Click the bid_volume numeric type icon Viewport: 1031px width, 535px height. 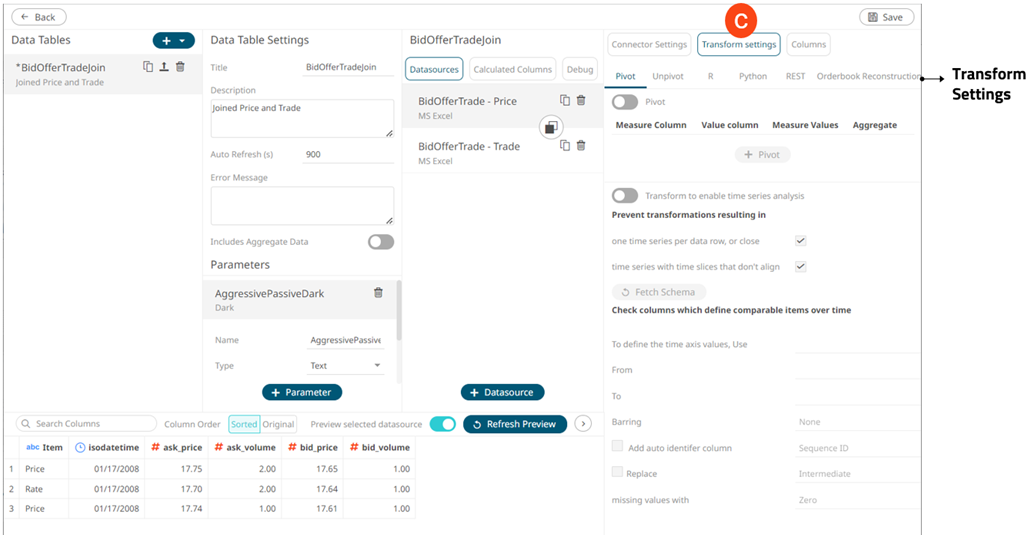tap(354, 447)
